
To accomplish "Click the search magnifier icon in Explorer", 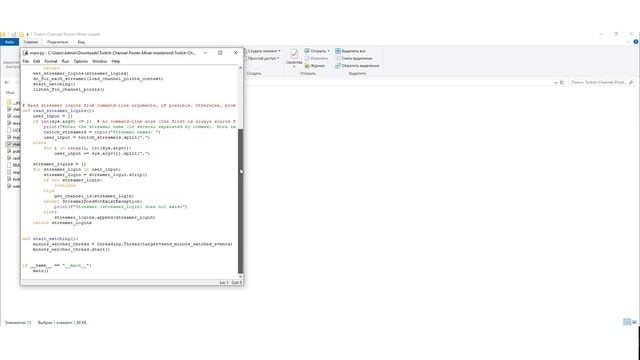I will (x=631, y=82).
